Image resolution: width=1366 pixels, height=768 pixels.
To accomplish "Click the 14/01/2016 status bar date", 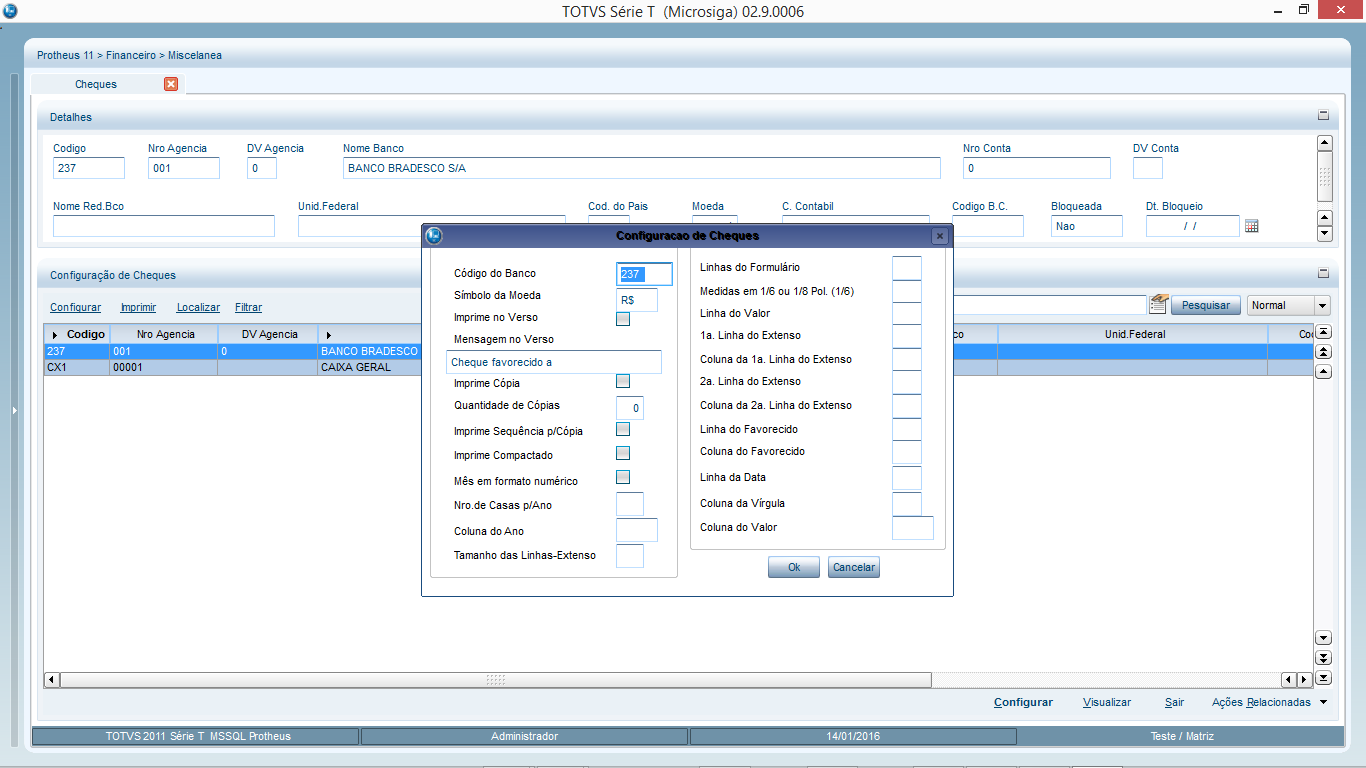I will (x=853, y=736).
